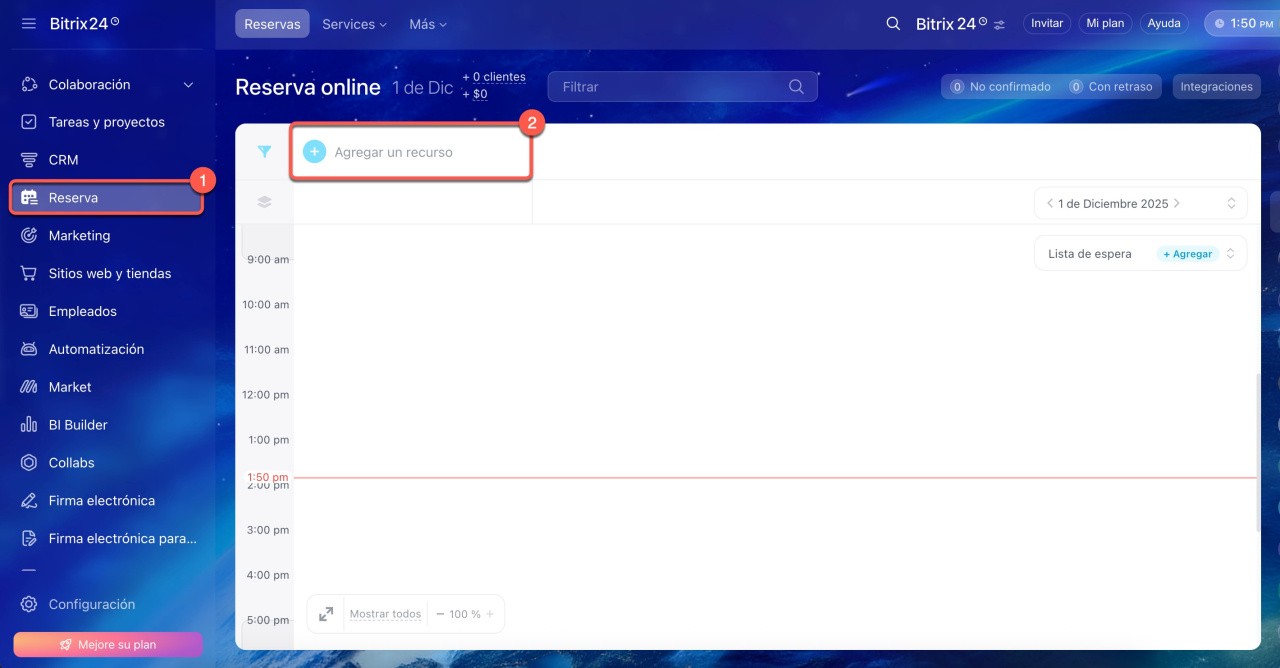Click the expand fullscreen arrows icon
This screenshot has width=1280, height=668.
pyautogui.click(x=326, y=614)
